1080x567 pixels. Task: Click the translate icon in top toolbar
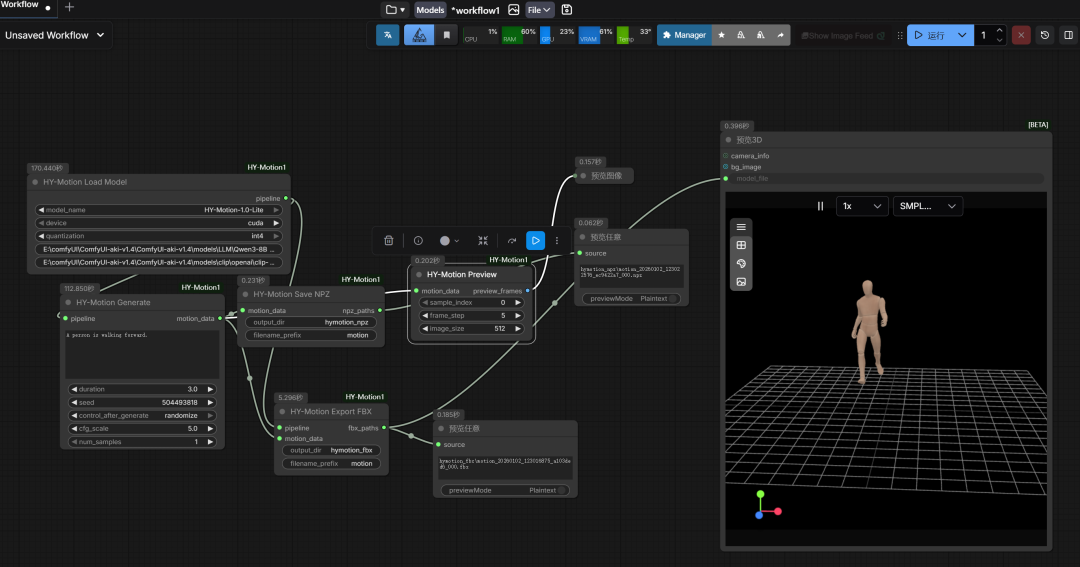coord(388,35)
